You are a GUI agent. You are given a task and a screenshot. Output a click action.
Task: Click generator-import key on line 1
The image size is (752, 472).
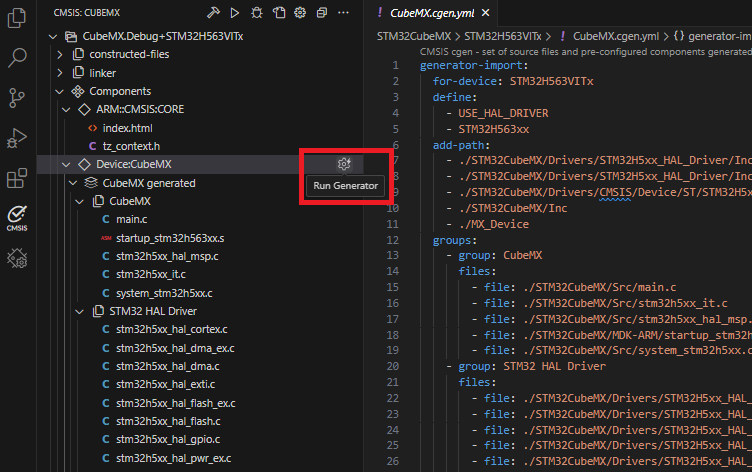coord(470,66)
